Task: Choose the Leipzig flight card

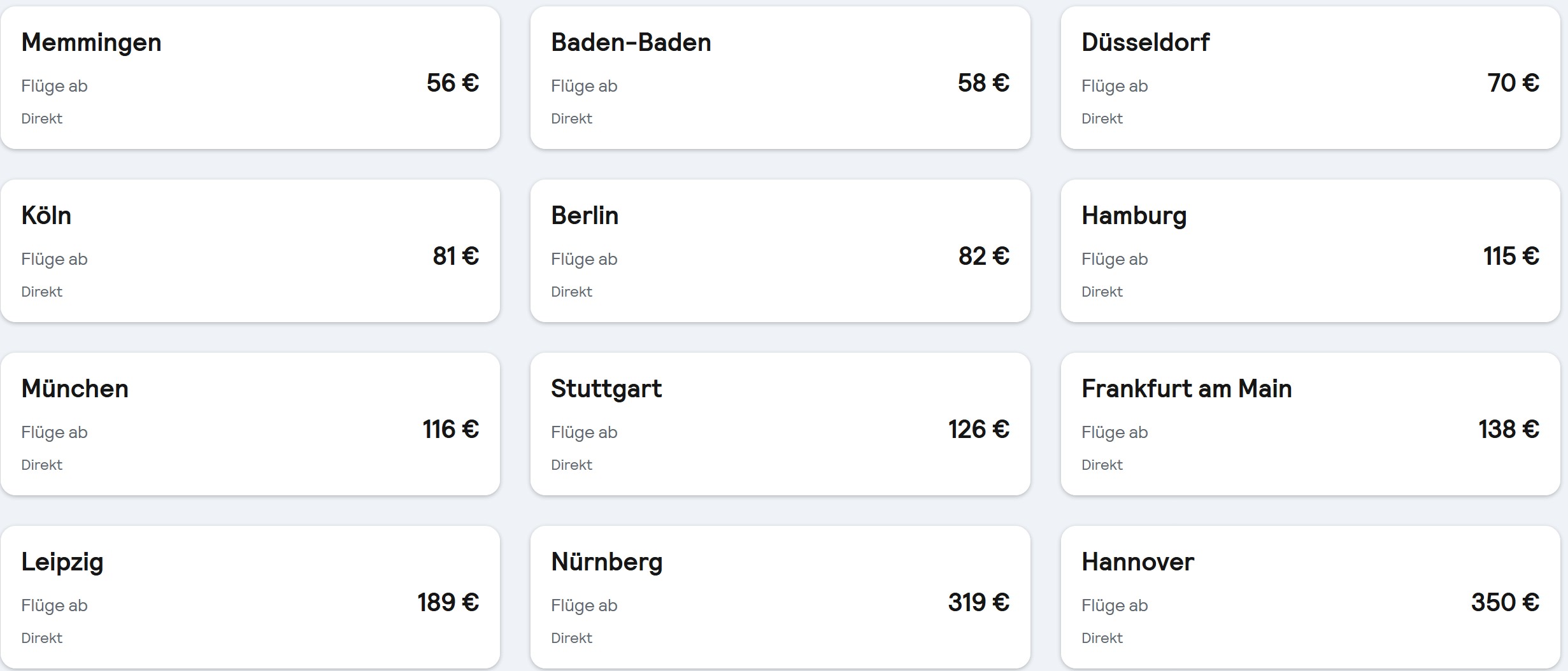Action: pyautogui.click(x=250, y=597)
